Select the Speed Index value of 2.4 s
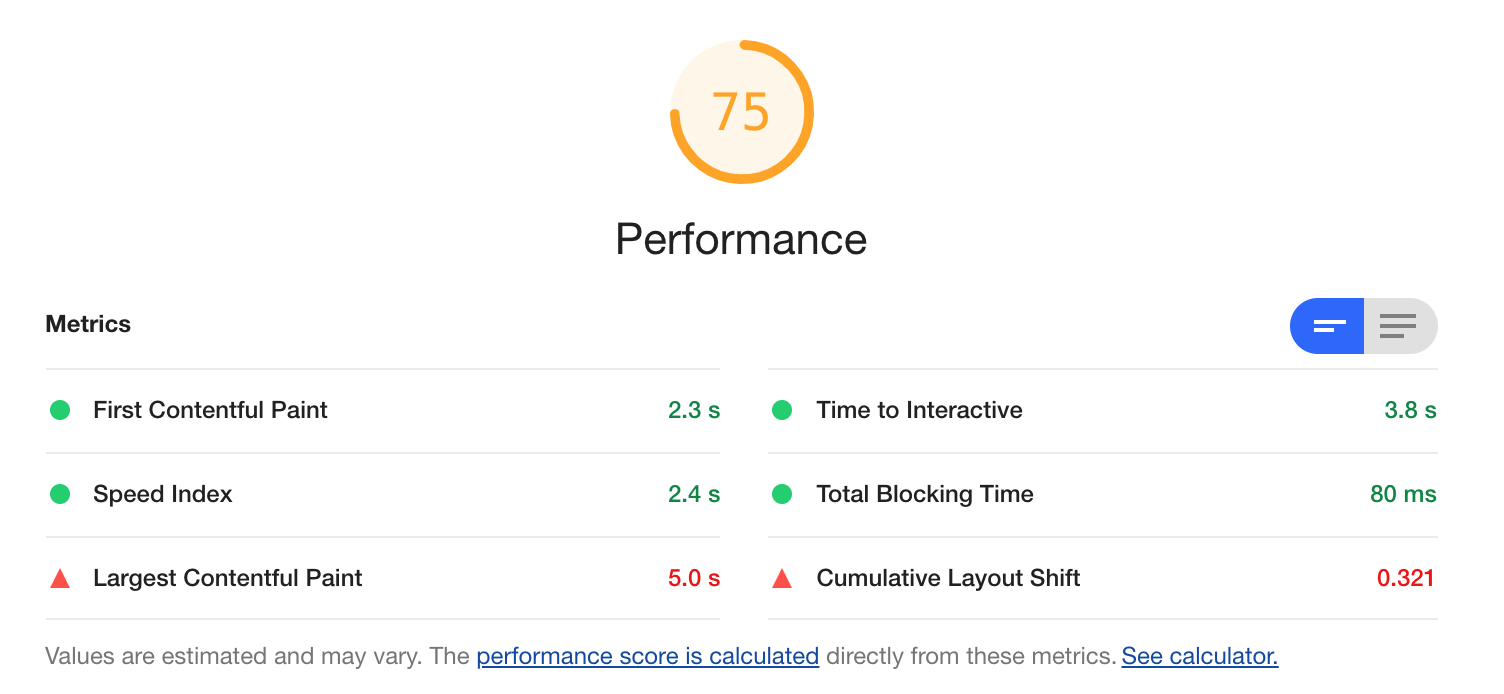The width and height of the screenshot is (1504, 694). coord(694,494)
